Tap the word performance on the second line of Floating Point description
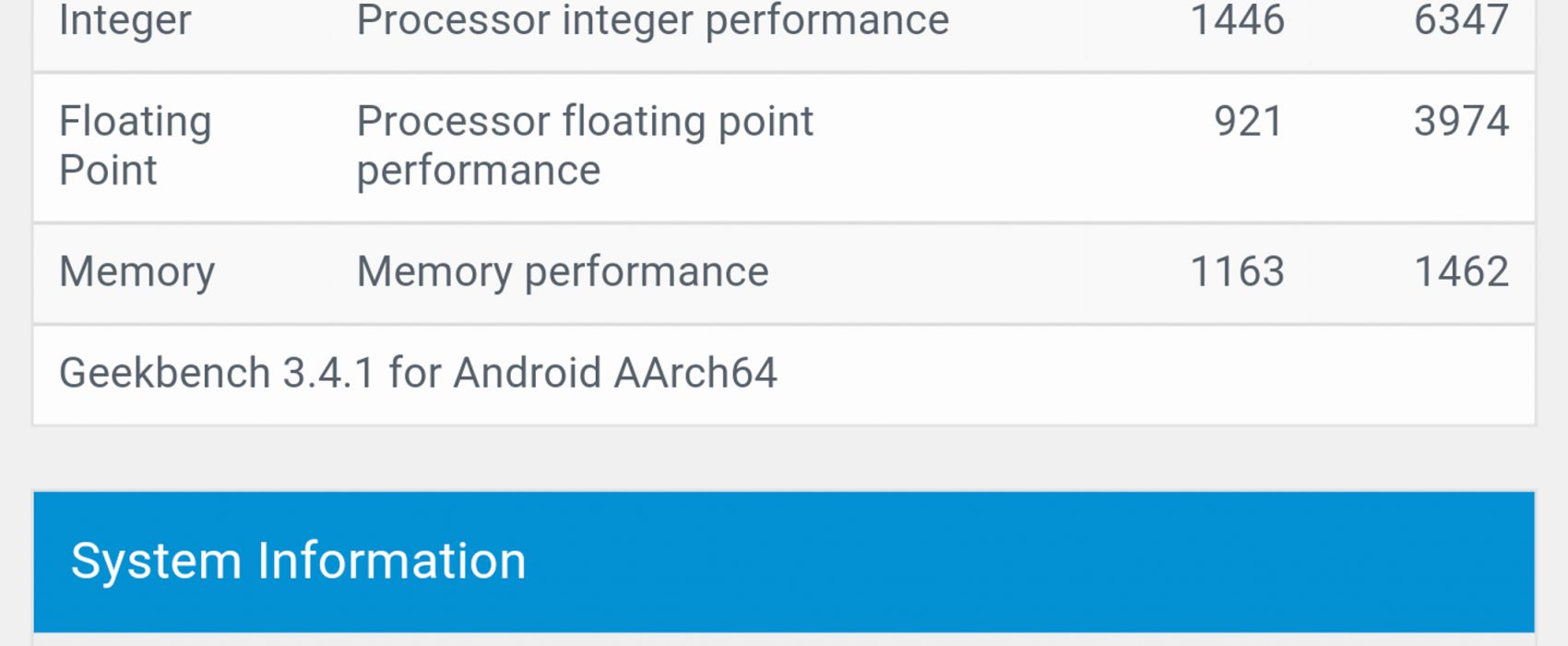 [x=479, y=173]
